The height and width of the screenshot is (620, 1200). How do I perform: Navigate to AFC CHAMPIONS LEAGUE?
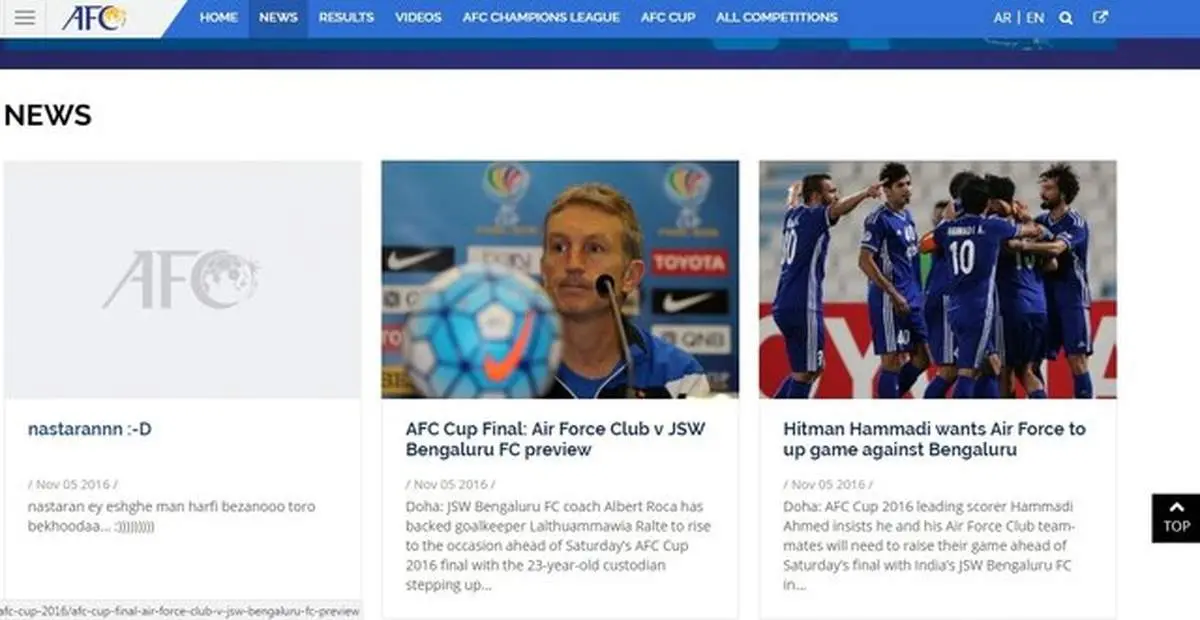click(541, 17)
